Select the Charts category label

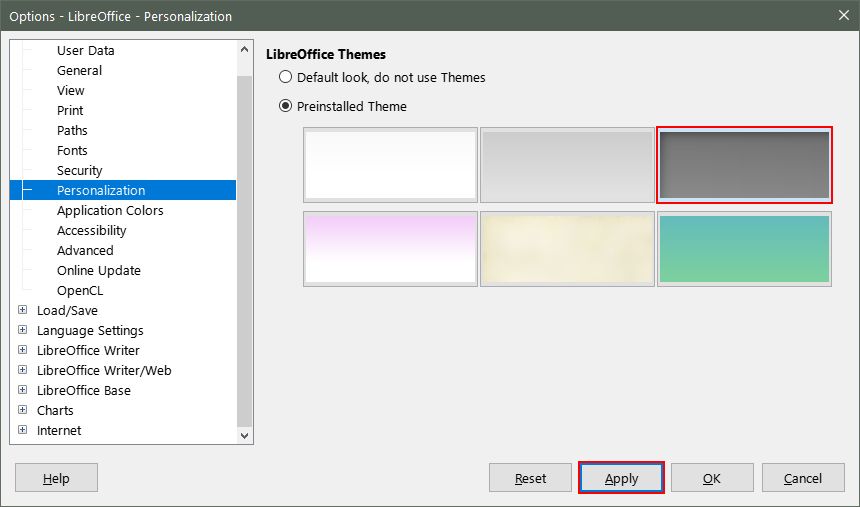55,410
